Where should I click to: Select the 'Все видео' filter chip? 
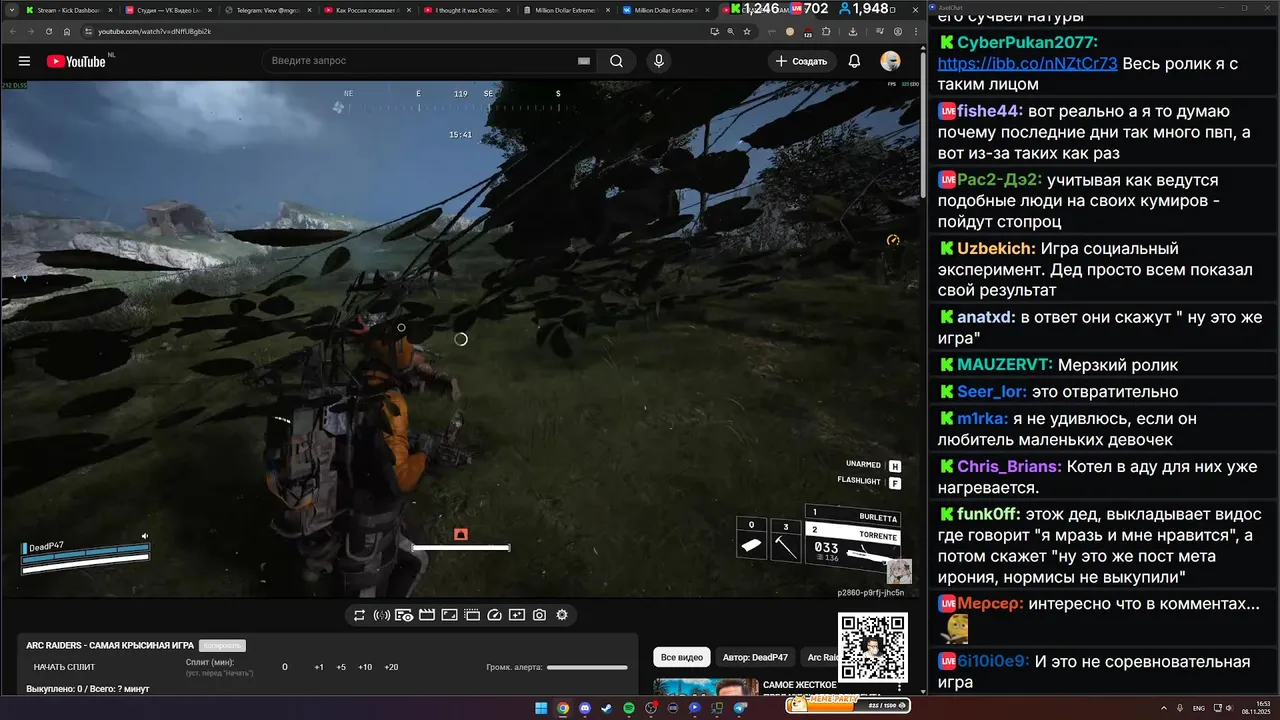click(x=683, y=657)
